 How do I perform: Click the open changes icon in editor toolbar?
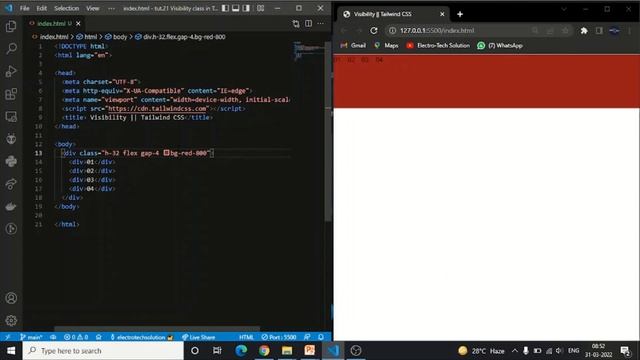(296, 24)
